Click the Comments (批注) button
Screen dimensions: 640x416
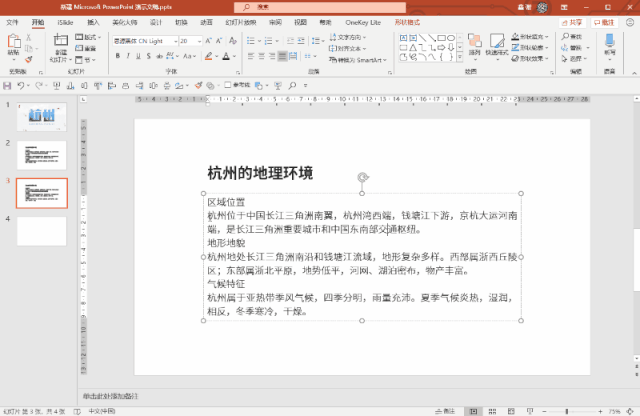pyautogui.click(x=604, y=22)
